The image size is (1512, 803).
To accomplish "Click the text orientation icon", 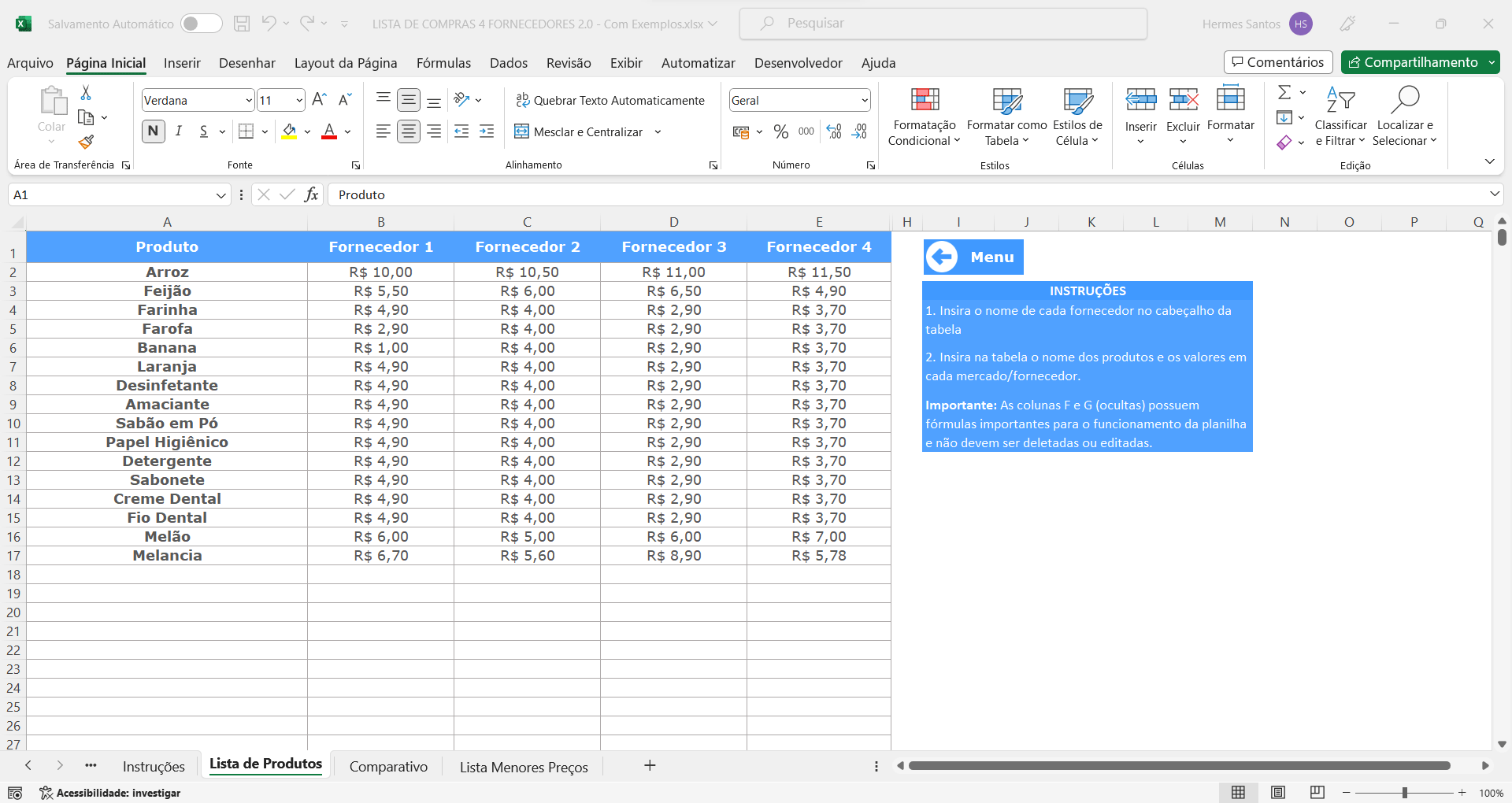I will coord(462,100).
